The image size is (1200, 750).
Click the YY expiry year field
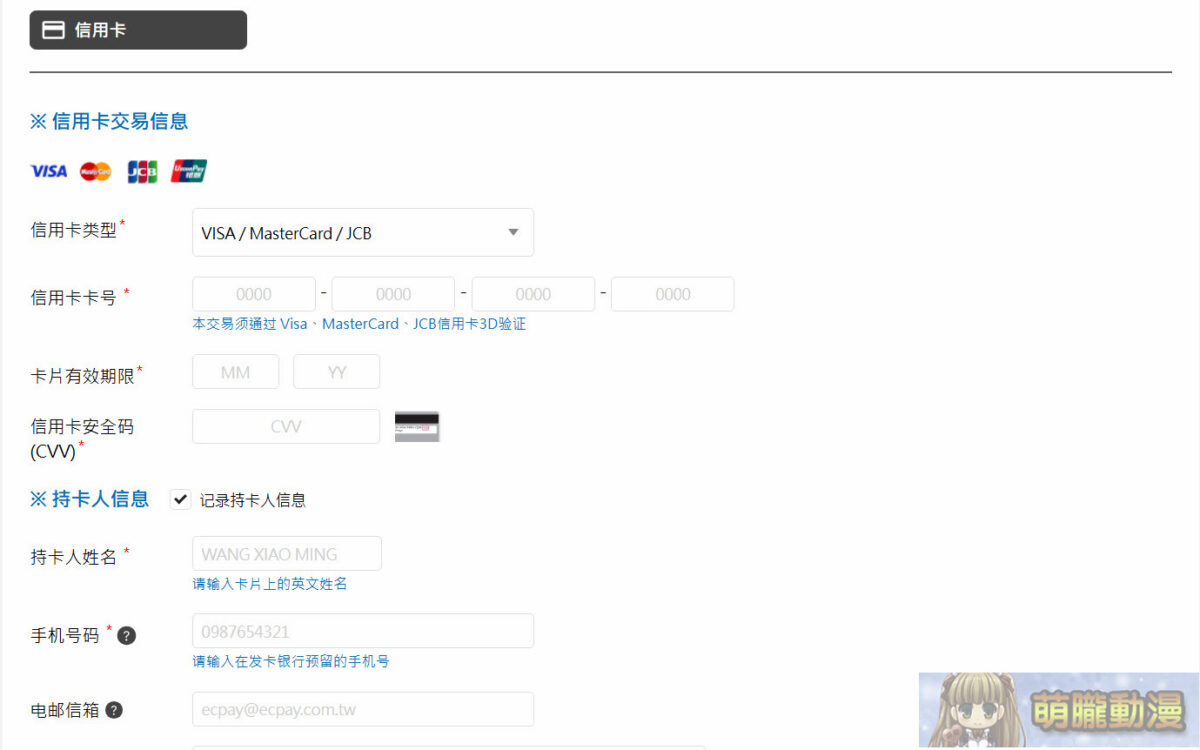(336, 372)
